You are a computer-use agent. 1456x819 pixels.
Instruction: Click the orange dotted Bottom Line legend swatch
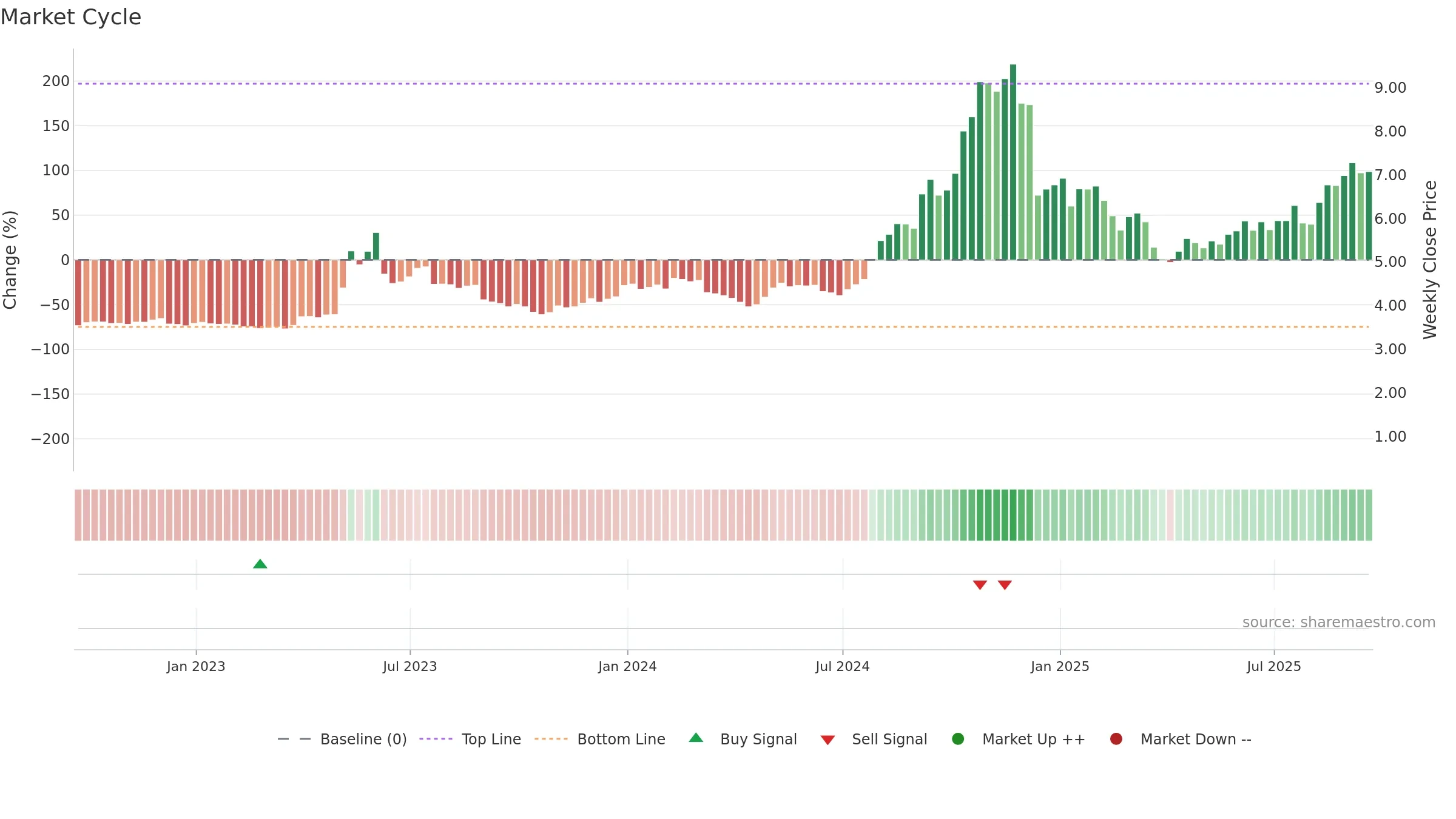(551, 739)
